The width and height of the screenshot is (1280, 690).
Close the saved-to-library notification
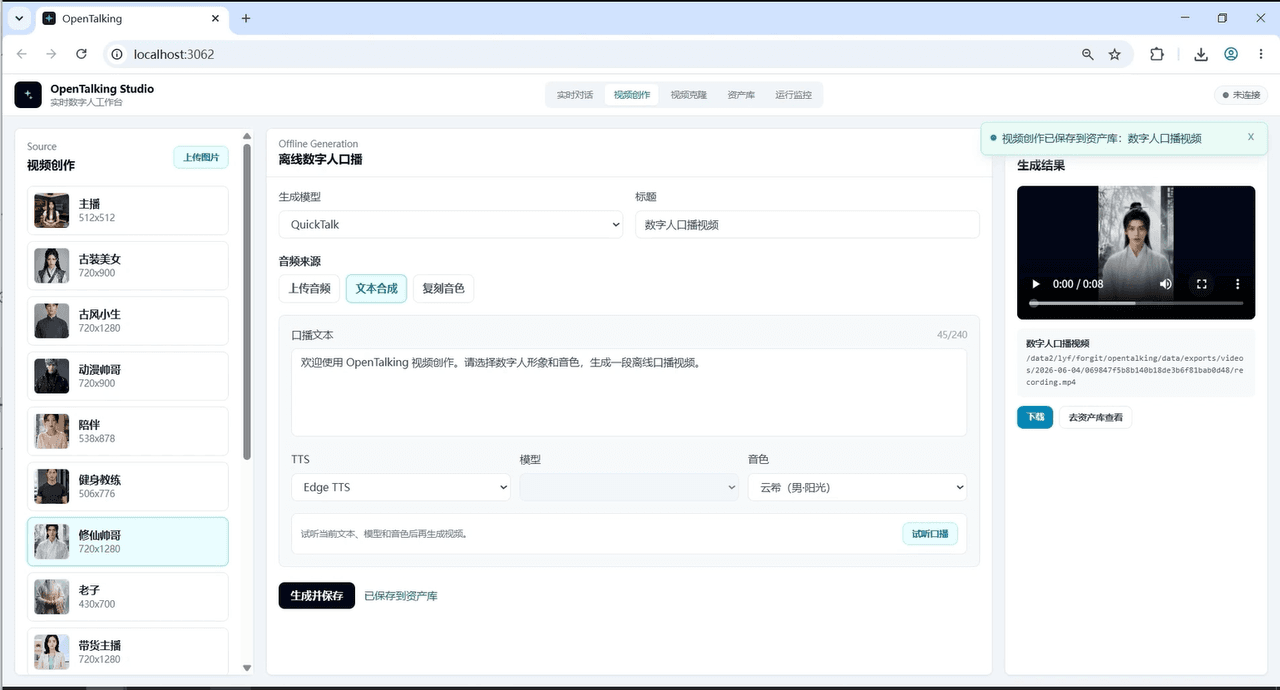tap(1250, 137)
